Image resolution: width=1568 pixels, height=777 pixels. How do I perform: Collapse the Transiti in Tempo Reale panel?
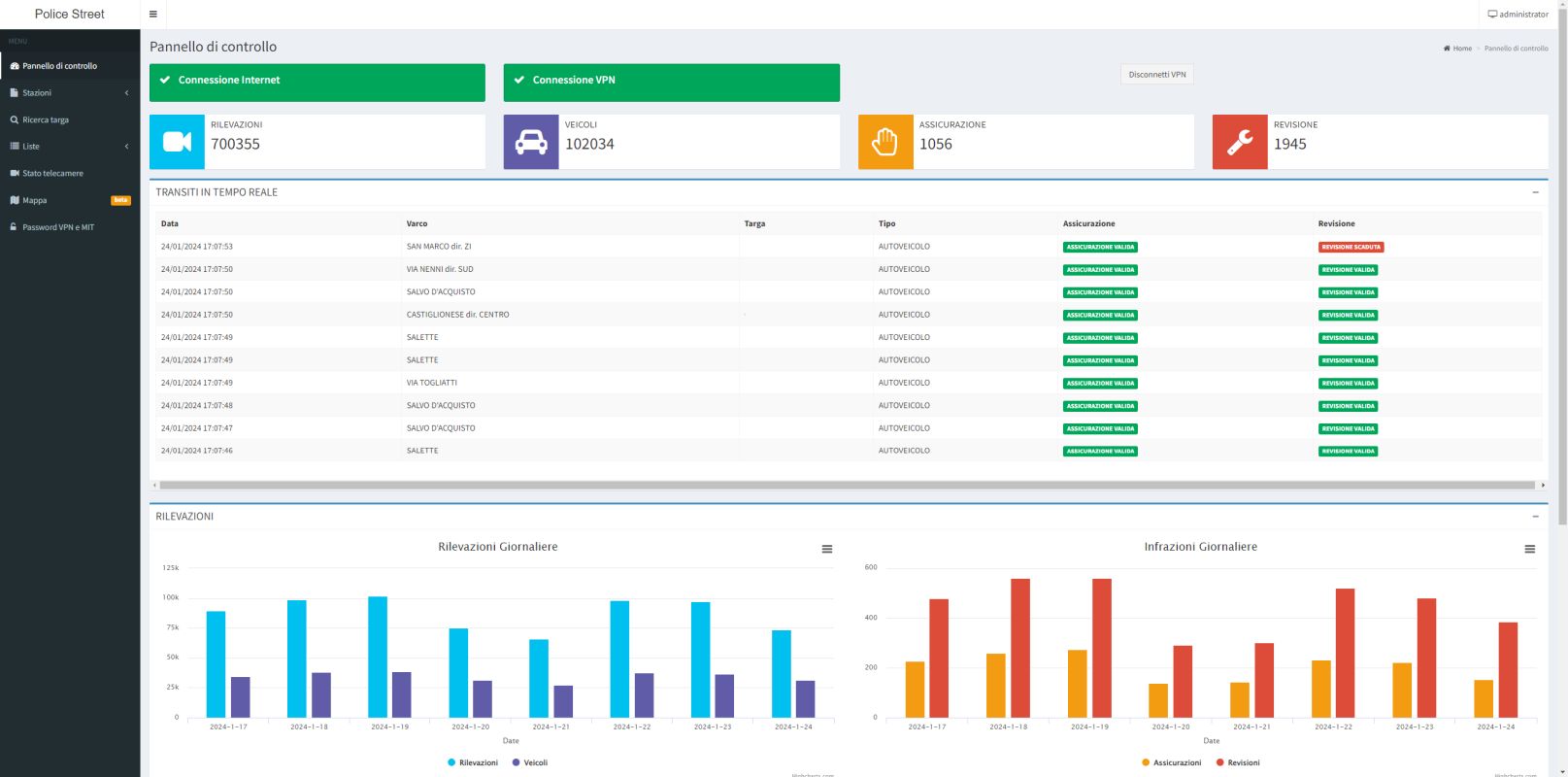click(1535, 192)
